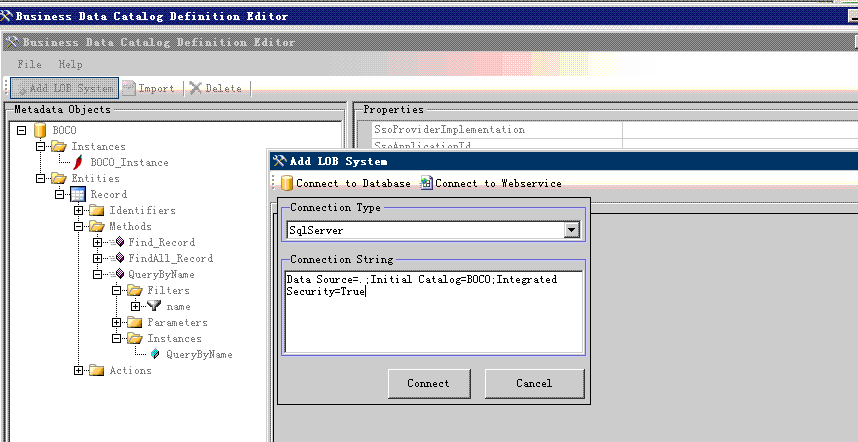This screenshot has width=858, height=442.
Task: Open the File menu
Action: pos(30,64)
